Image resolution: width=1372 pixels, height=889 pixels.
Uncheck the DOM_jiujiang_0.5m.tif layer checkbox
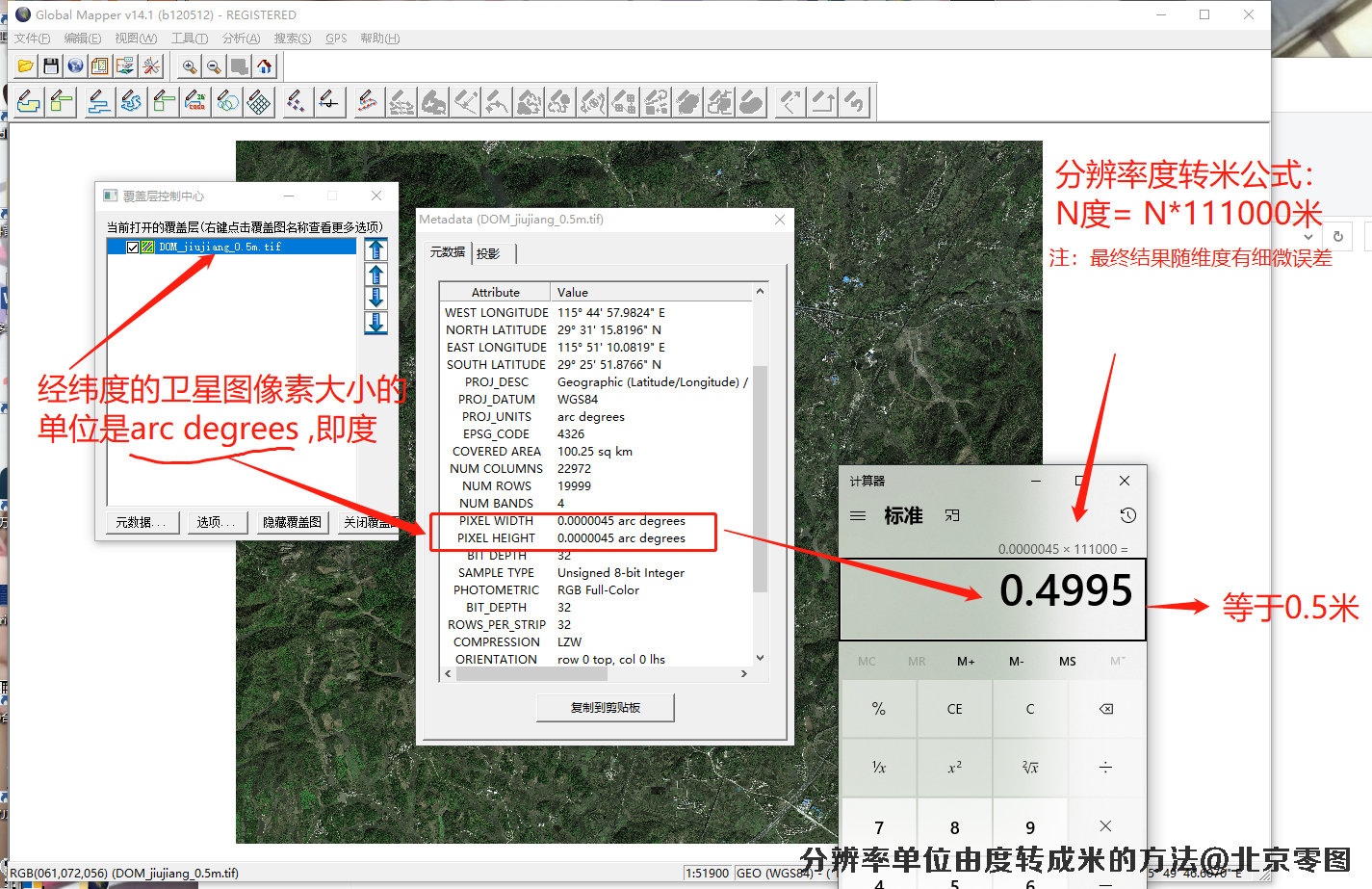point(133,248)
